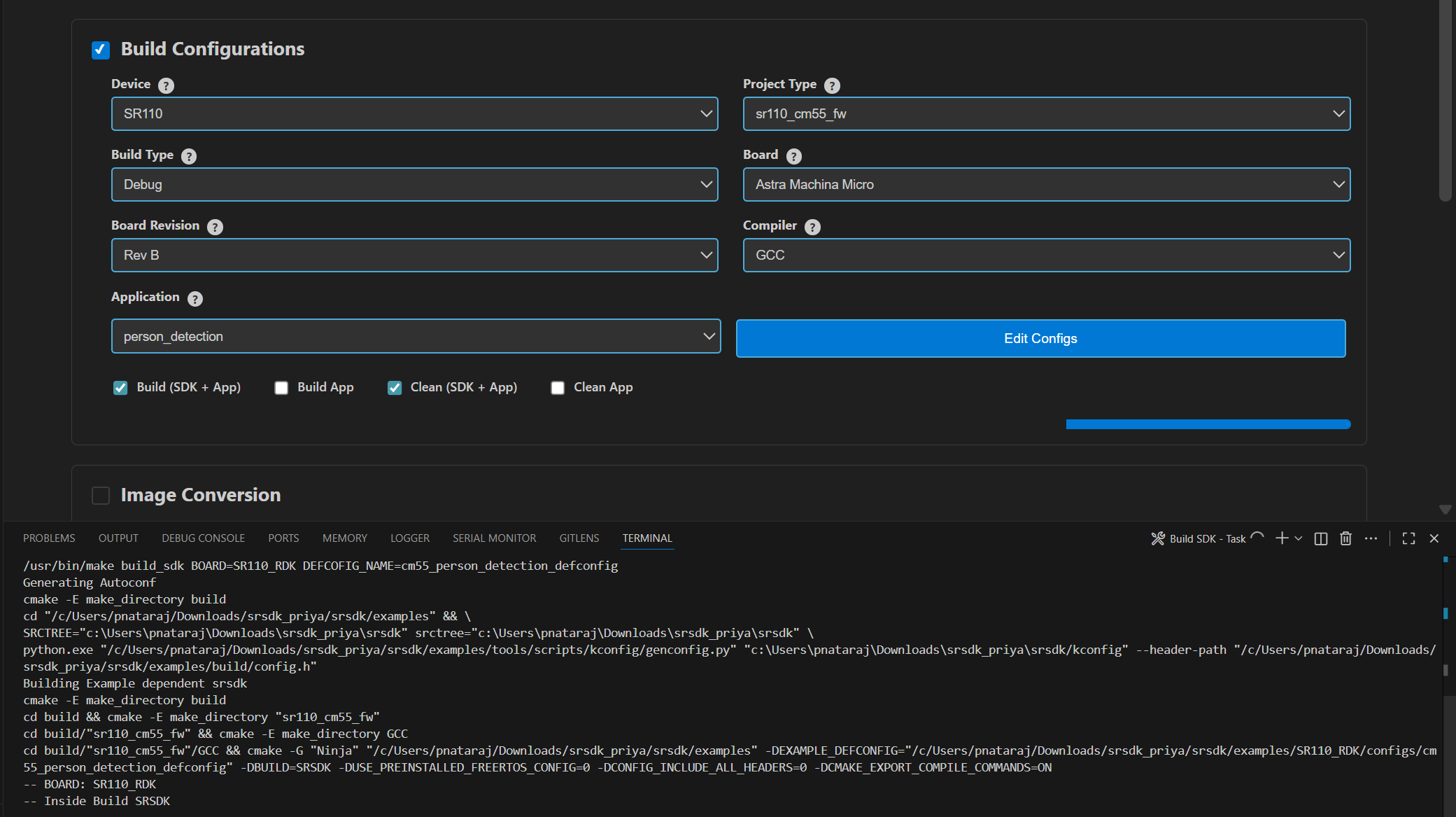Add a new terminal with plus icon
The image size is (1456, 817).
(1281, 538)
